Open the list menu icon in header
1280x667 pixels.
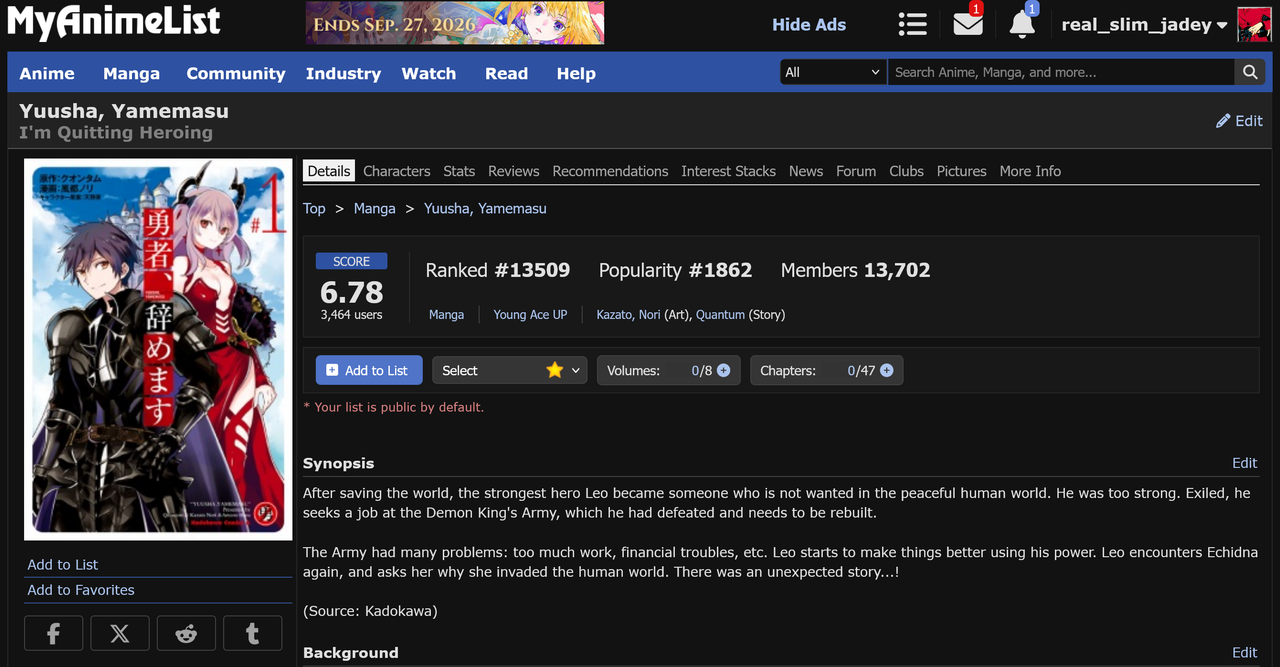coord(912,24)
